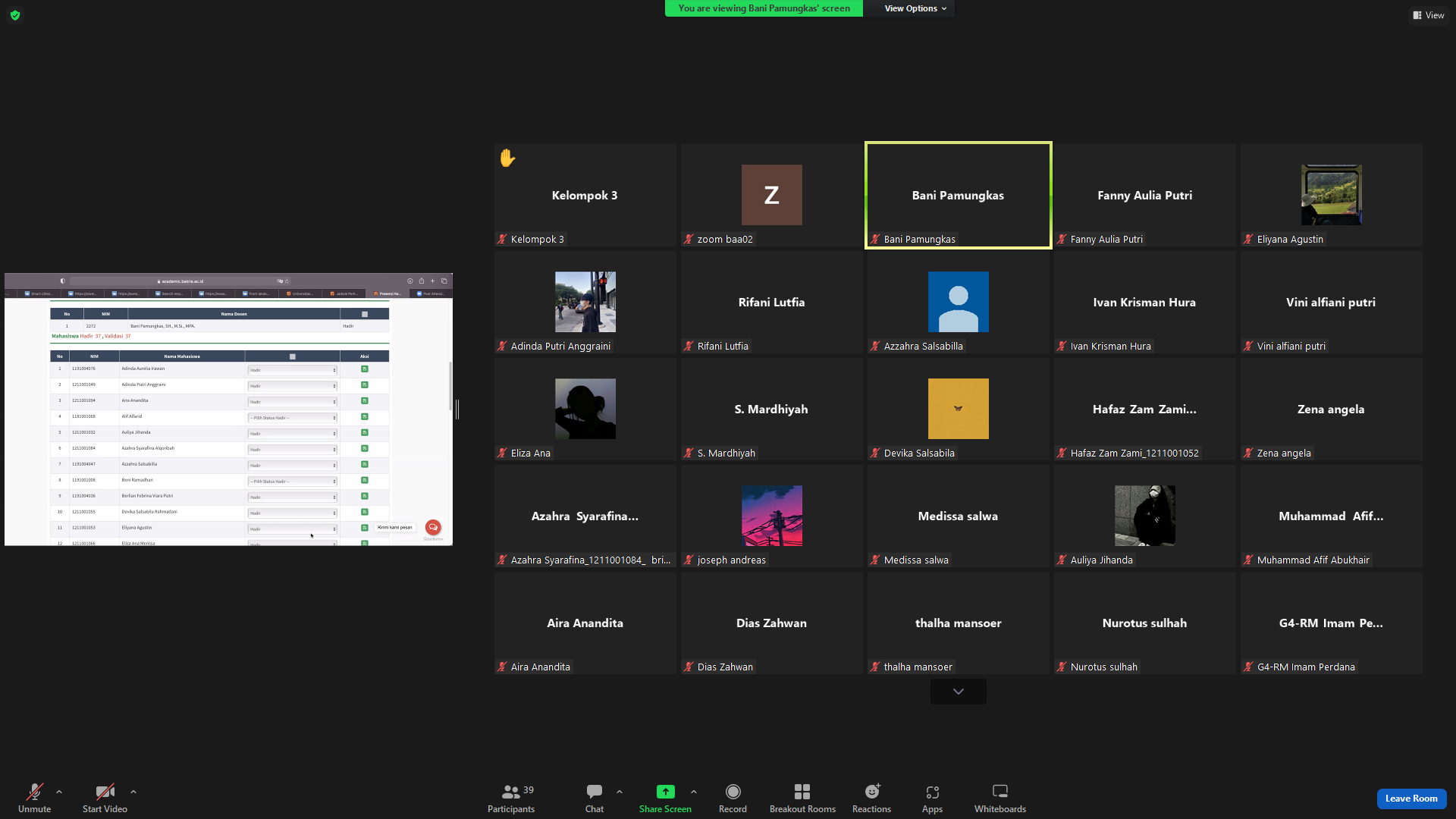Open attendance dropdown for Alif Alfarid
The width and height of the screenshot is (1456, 819).
pyautogui.click(x=293, y=418)
